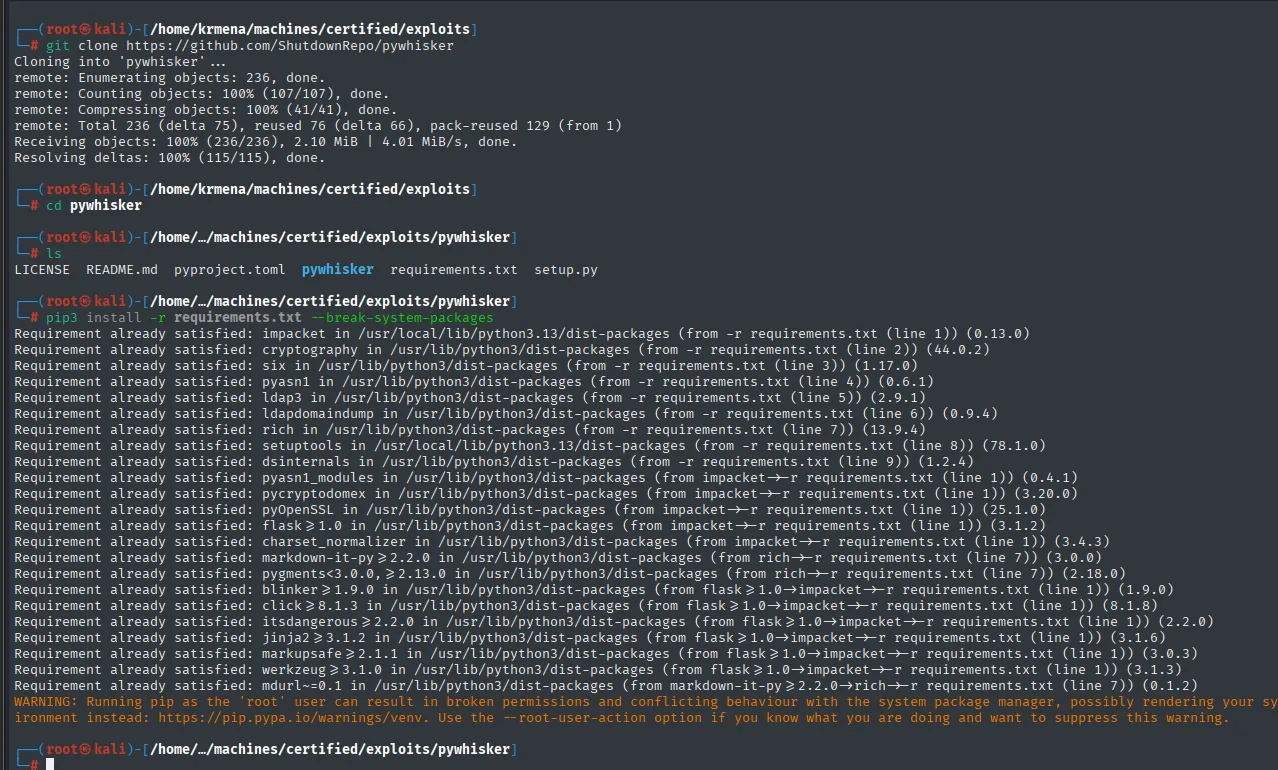Select the '--break-system-packages' flag
1278x770 pixels.
(x=402, y=317)
